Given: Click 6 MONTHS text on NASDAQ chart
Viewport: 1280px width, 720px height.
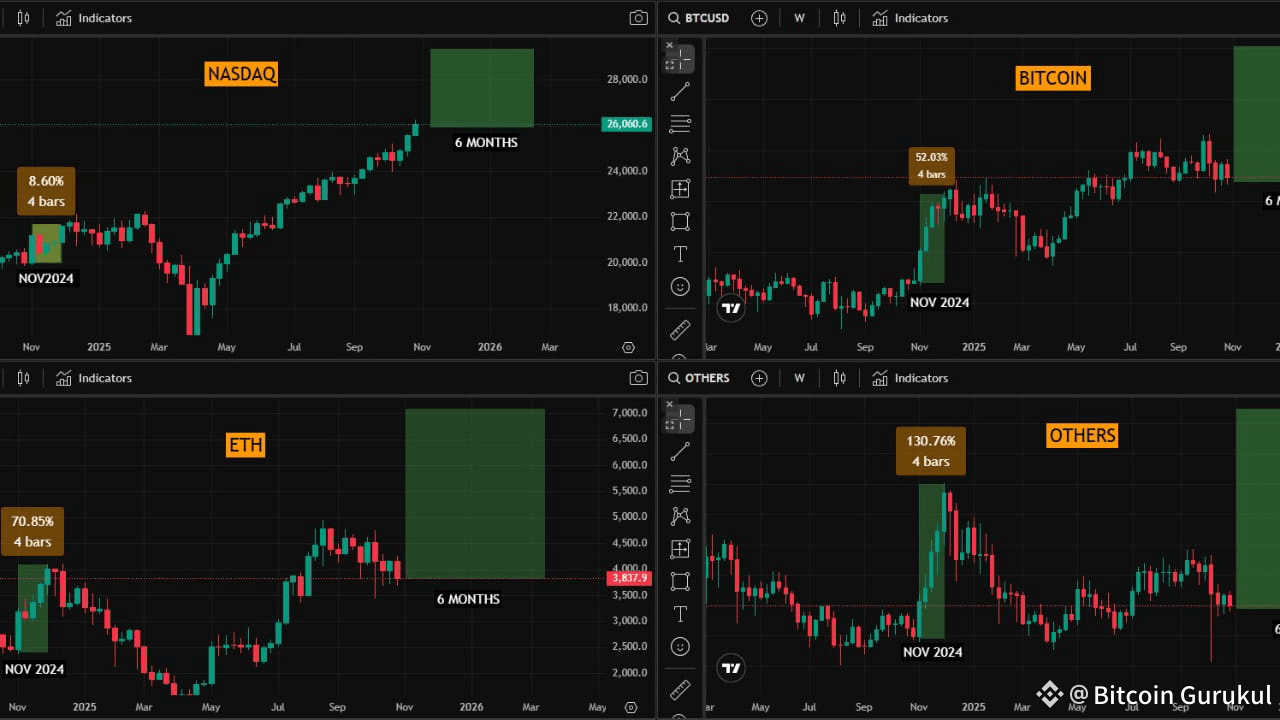Looking at the screenshot, I should click(x=486, y=142).
